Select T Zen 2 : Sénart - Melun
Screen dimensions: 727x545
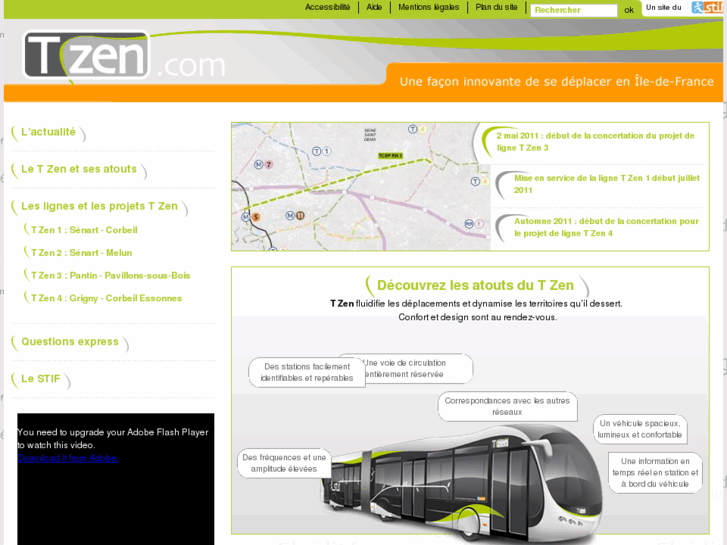[x=82, y=253]
